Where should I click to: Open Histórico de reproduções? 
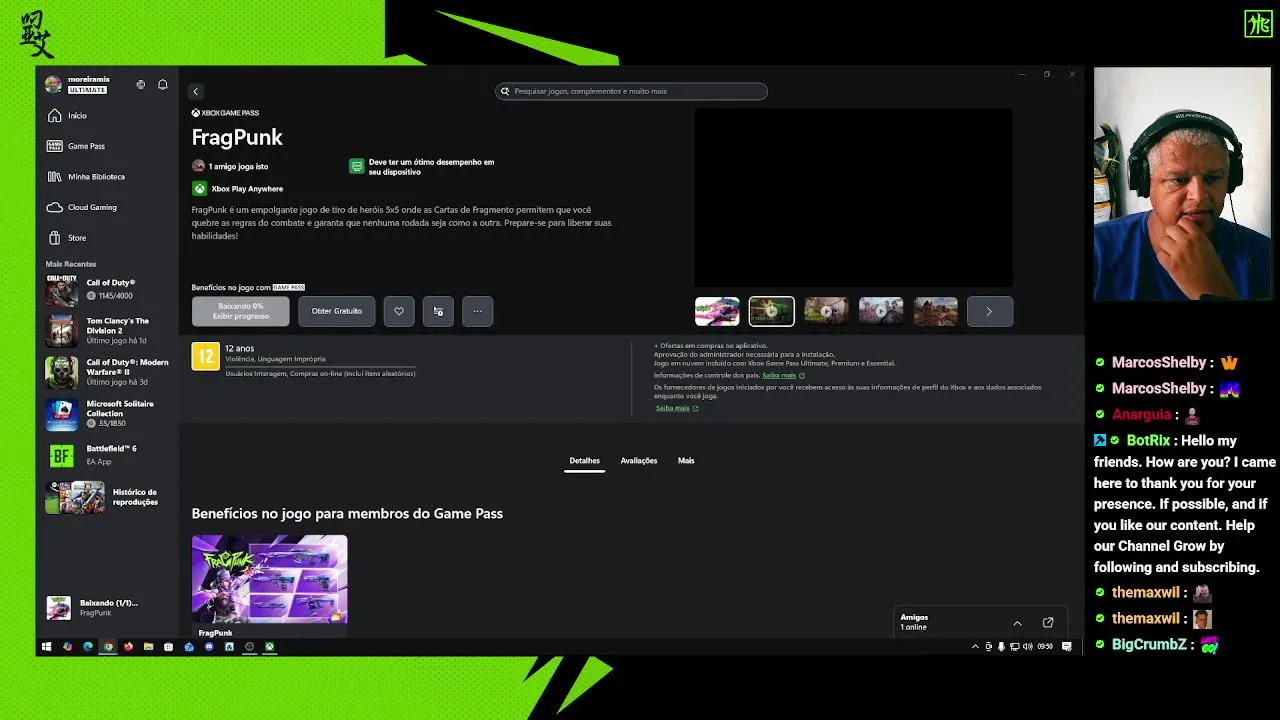107,497
